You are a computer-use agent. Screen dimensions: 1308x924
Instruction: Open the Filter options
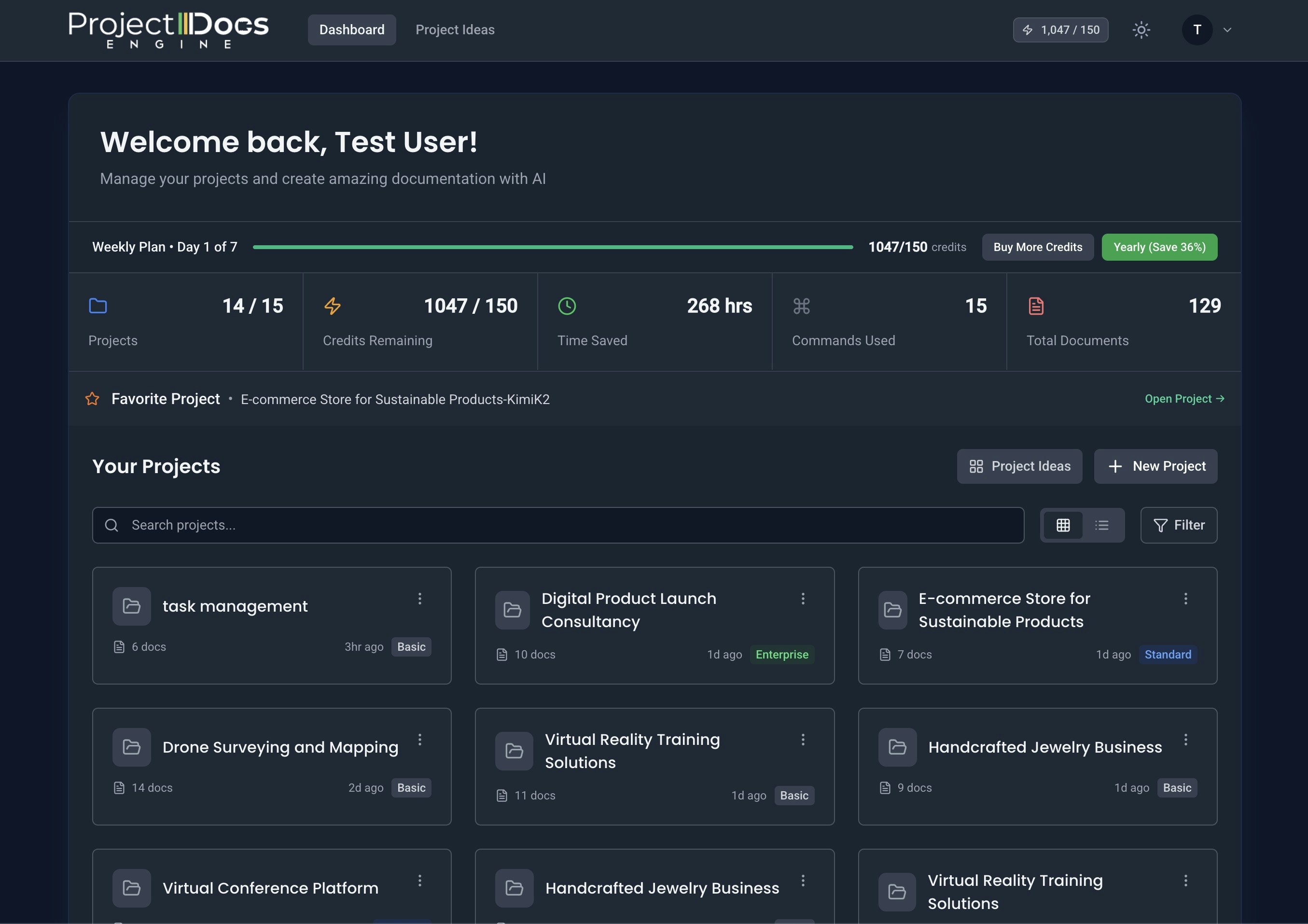point(1179,525)
